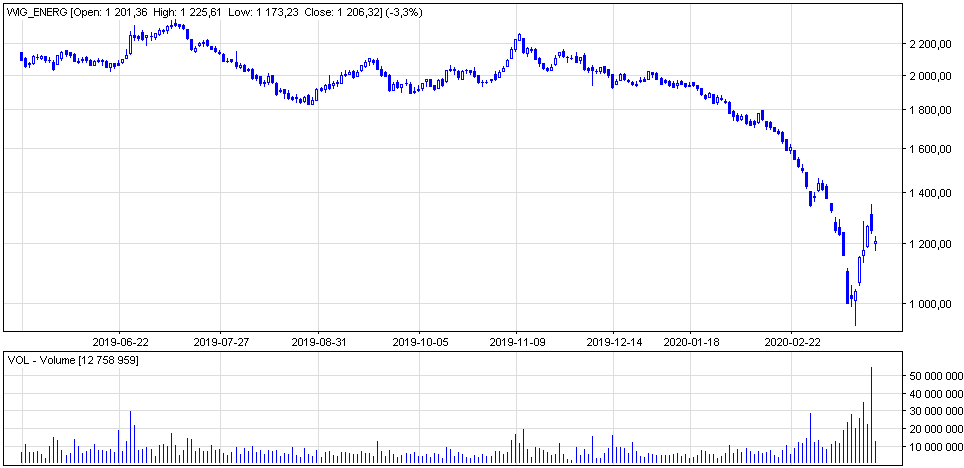
Task: Select the 50 000 000 volume axis label
Action: (935, 376)
